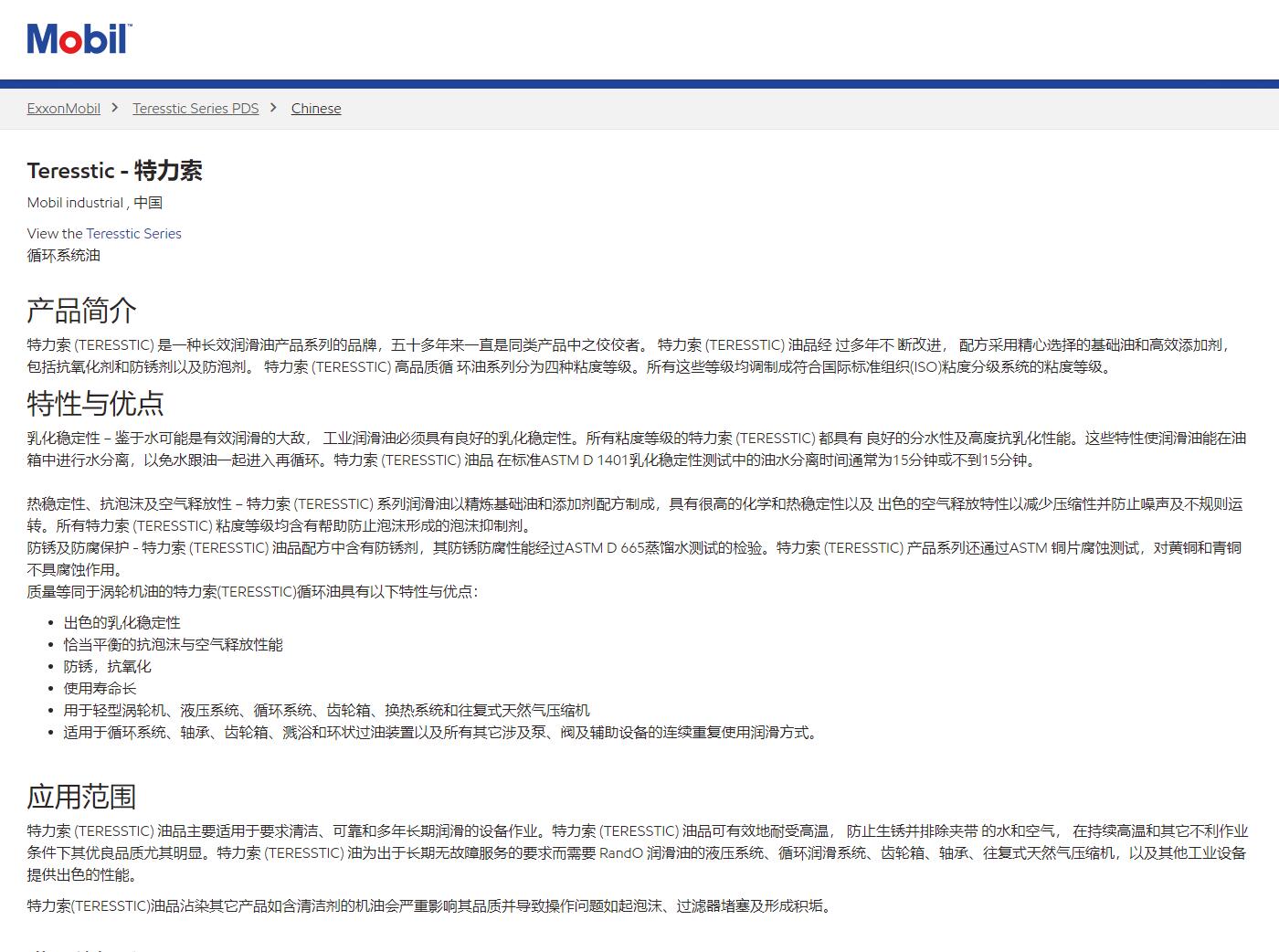Click the paragraph starting '防锈及防腐保护'
The width and height of the screenshot is (1279, 952).
[635, 558]
